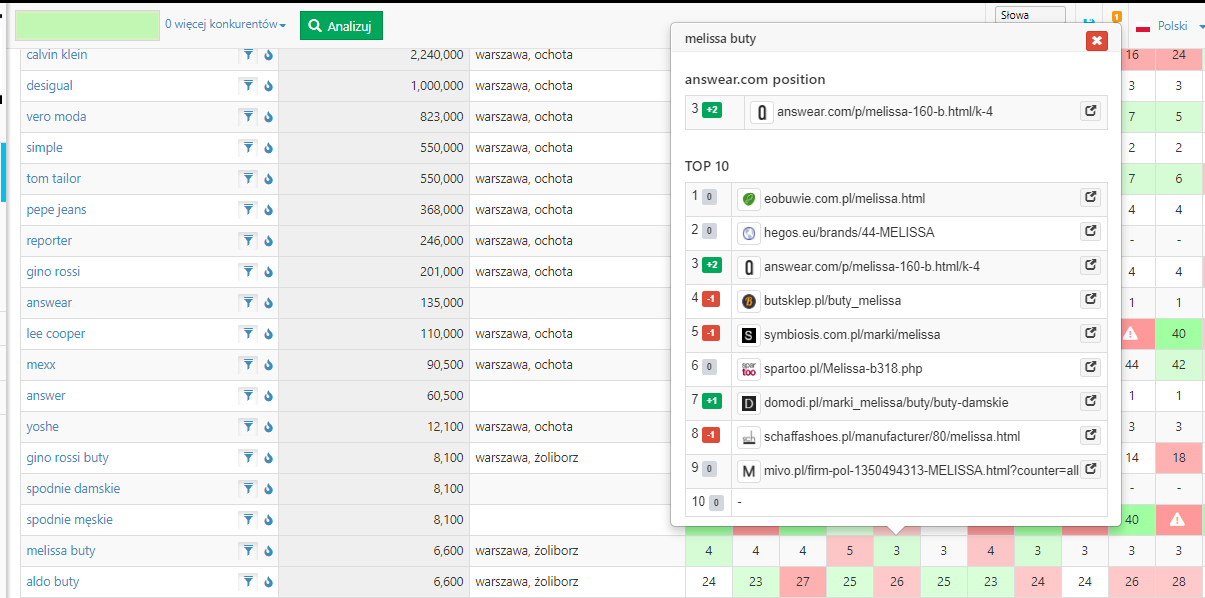
Task: Open external link for spartoo.pl result
Action: pyautogui.click(x=1090, y=368)
